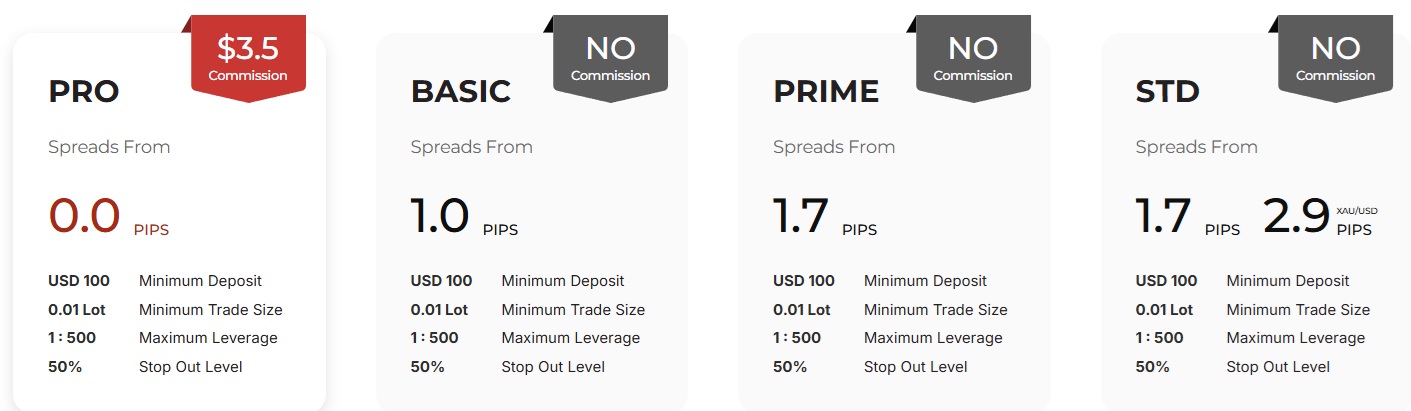This screenshot has width=1411, height=411.
Task: Click the 1.7 PIPS spread on STD
Action: tap(1188, 216)
